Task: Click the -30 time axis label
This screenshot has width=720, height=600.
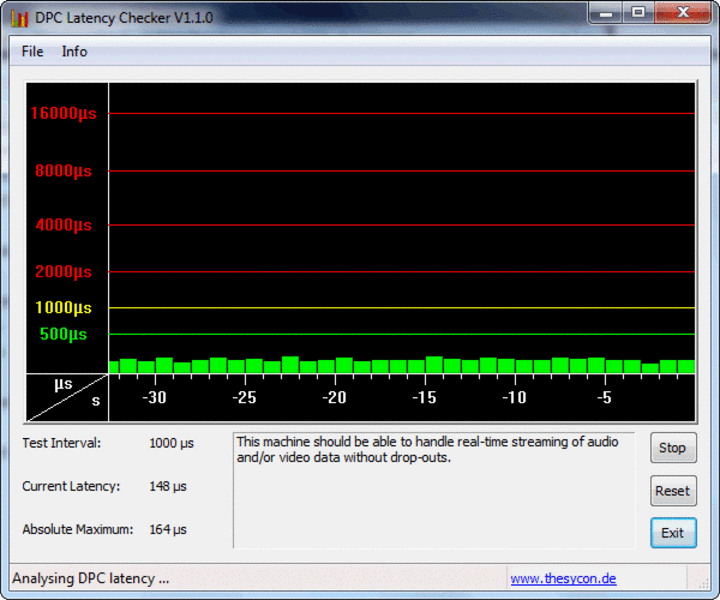Action: tap(154, 398)
